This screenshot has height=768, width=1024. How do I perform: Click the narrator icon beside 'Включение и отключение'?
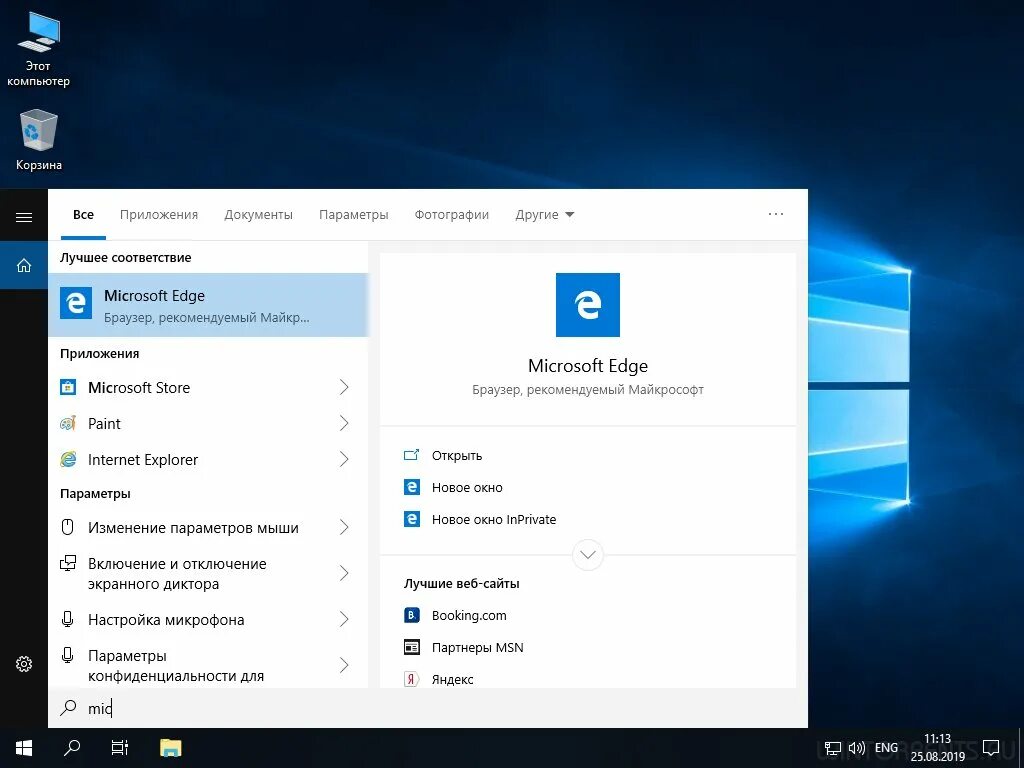68,563
